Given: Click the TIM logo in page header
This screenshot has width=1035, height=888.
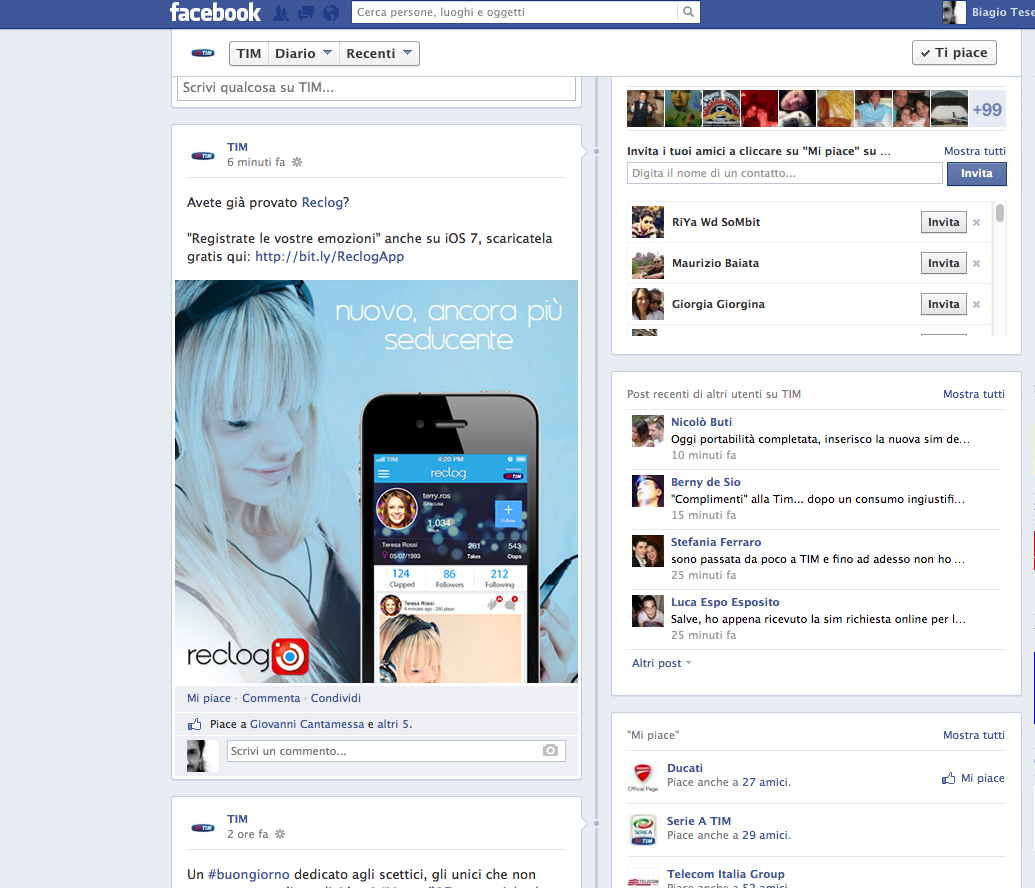Looking at the screenshot, I should (x=203, y=53).
